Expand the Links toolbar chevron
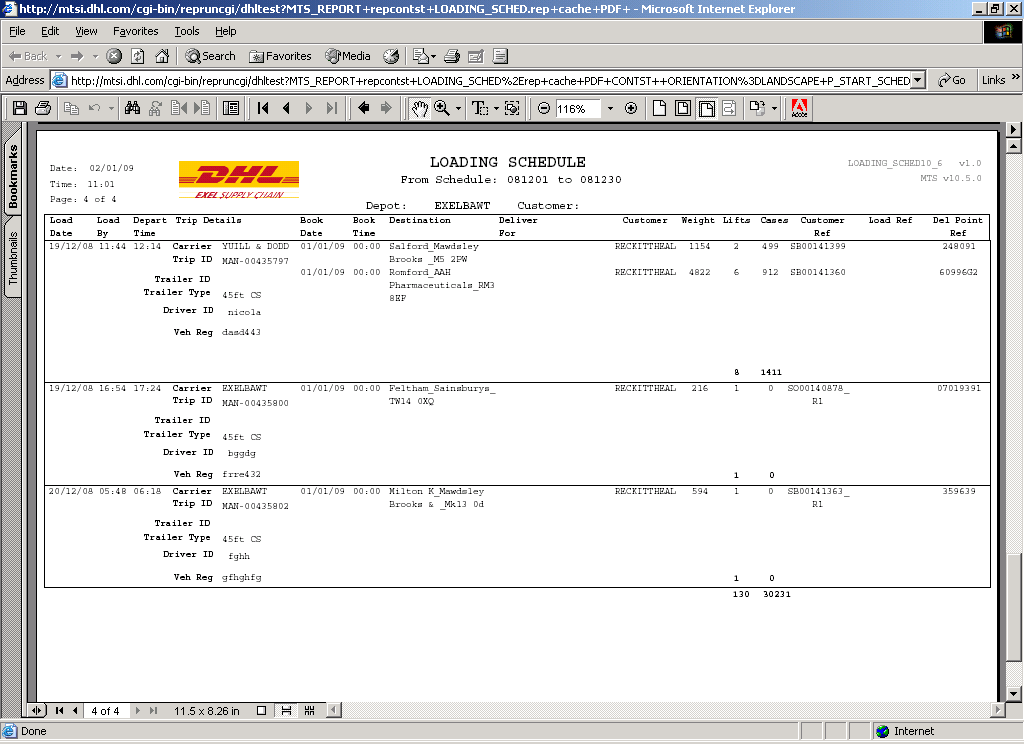Screen dimensions: 1024x744 tap(1016, 78)
